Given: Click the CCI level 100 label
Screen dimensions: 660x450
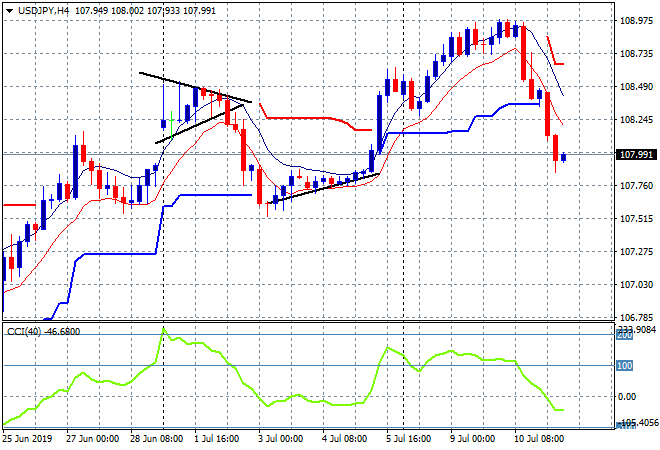Looking at the screenshot, I should coord(624,365).
